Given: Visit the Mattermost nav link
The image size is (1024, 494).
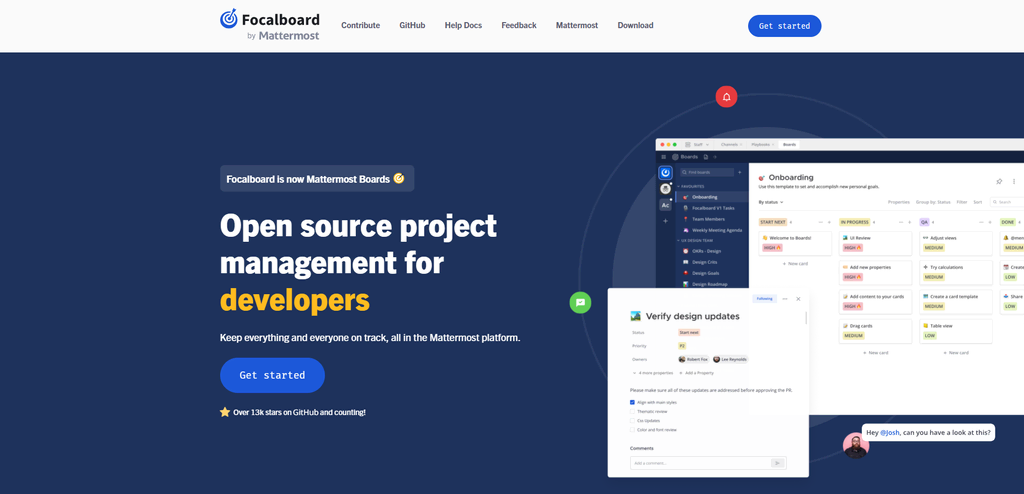Looking at the screenshot, I should click(x=577, y=25).
